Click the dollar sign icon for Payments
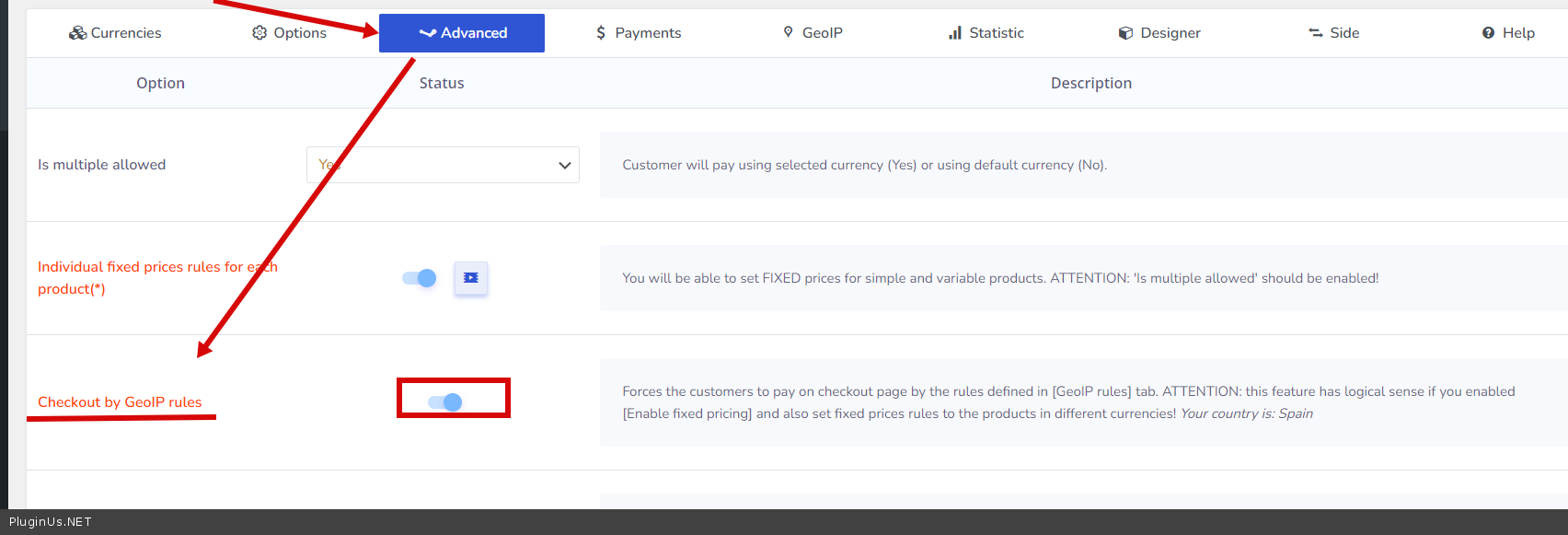This screenshot has width=1568, height=535. [601, 33]
